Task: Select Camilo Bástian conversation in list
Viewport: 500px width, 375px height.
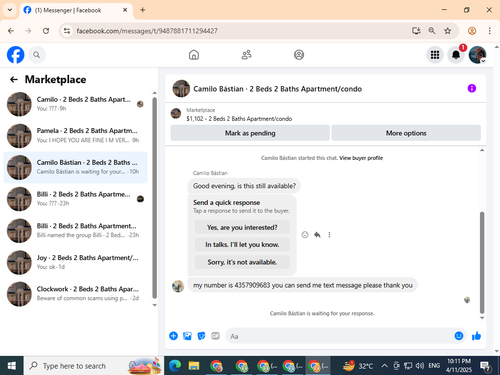Action: (x=75, y=167)
